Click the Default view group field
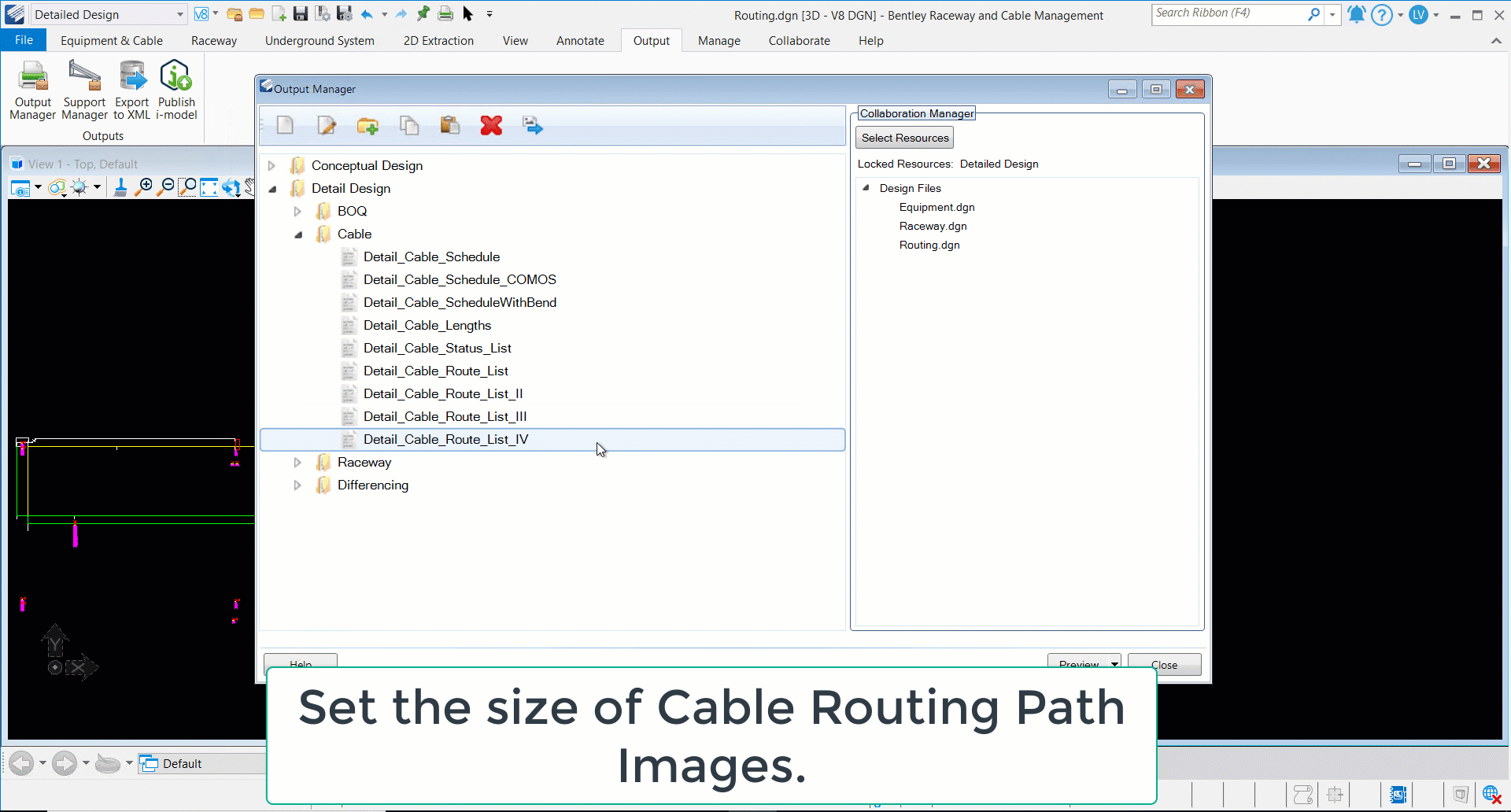The image size is (1511, 812). pyautogui.click(x=203, y=763)
